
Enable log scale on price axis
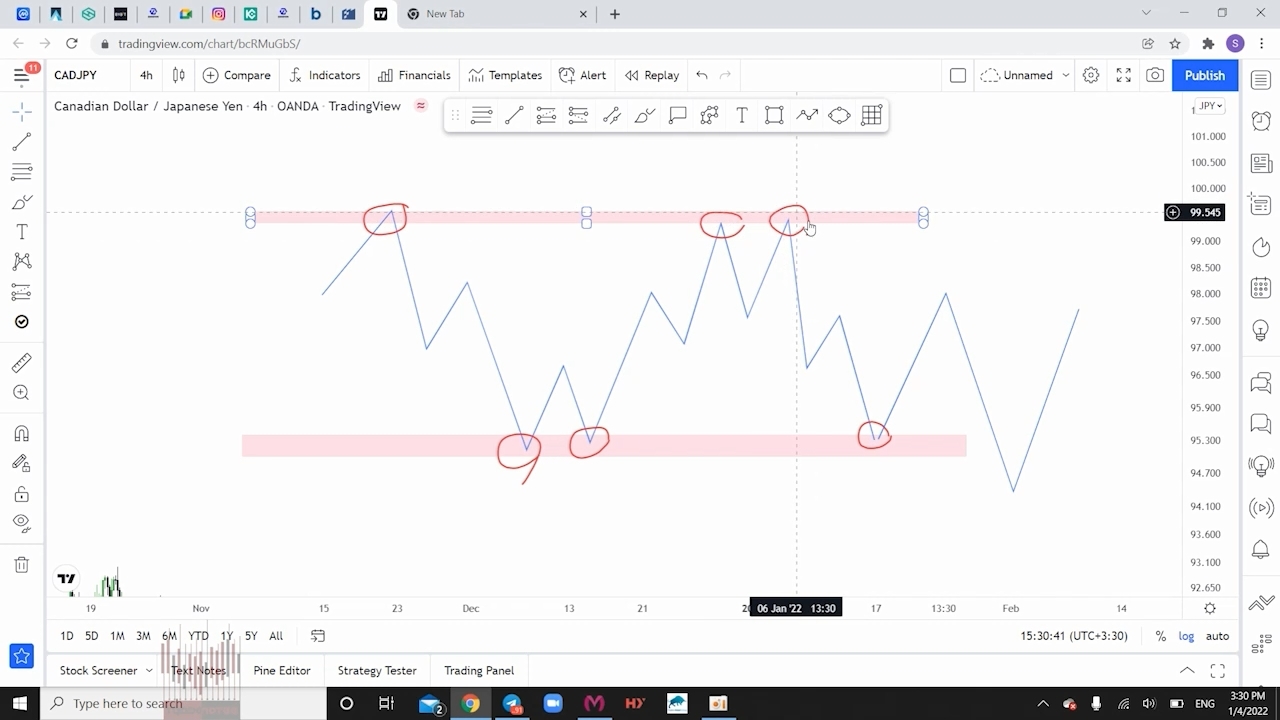pyautogui.click(x=1186, y=636)
